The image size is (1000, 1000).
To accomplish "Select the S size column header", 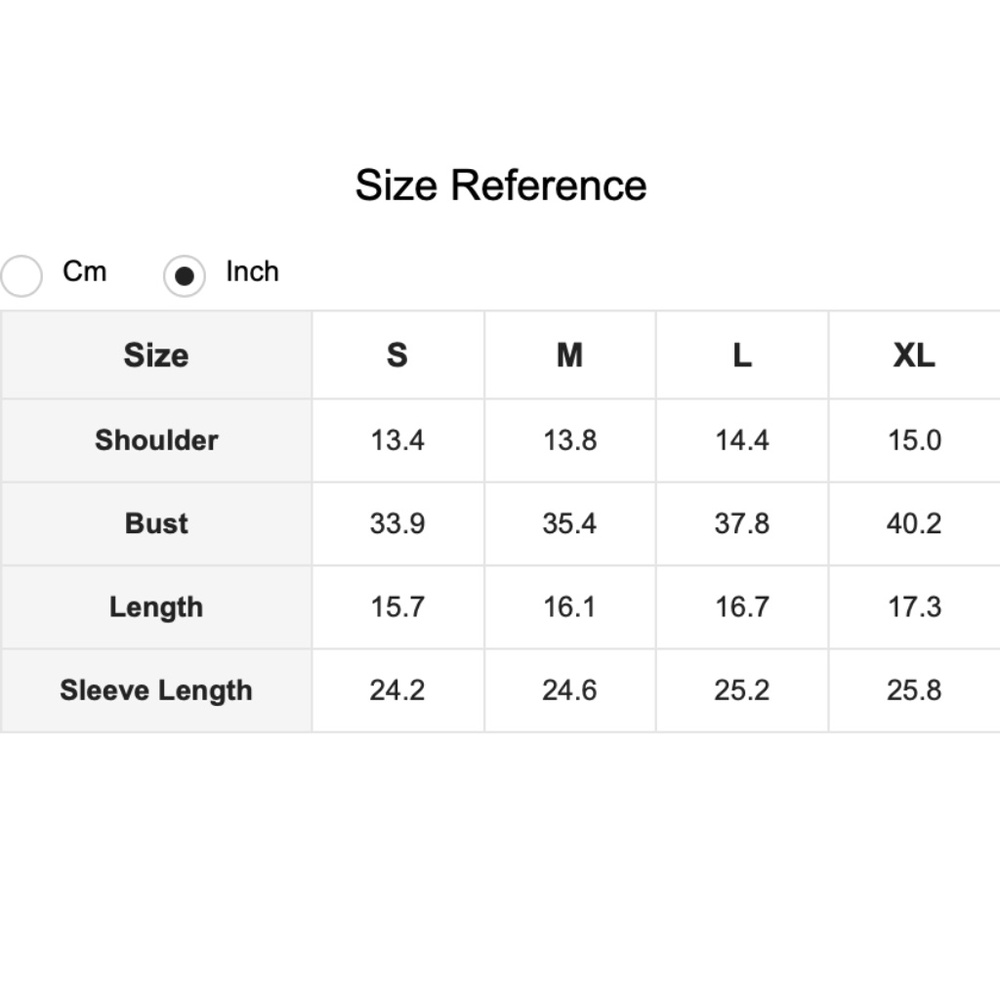I will coord(397,355).
